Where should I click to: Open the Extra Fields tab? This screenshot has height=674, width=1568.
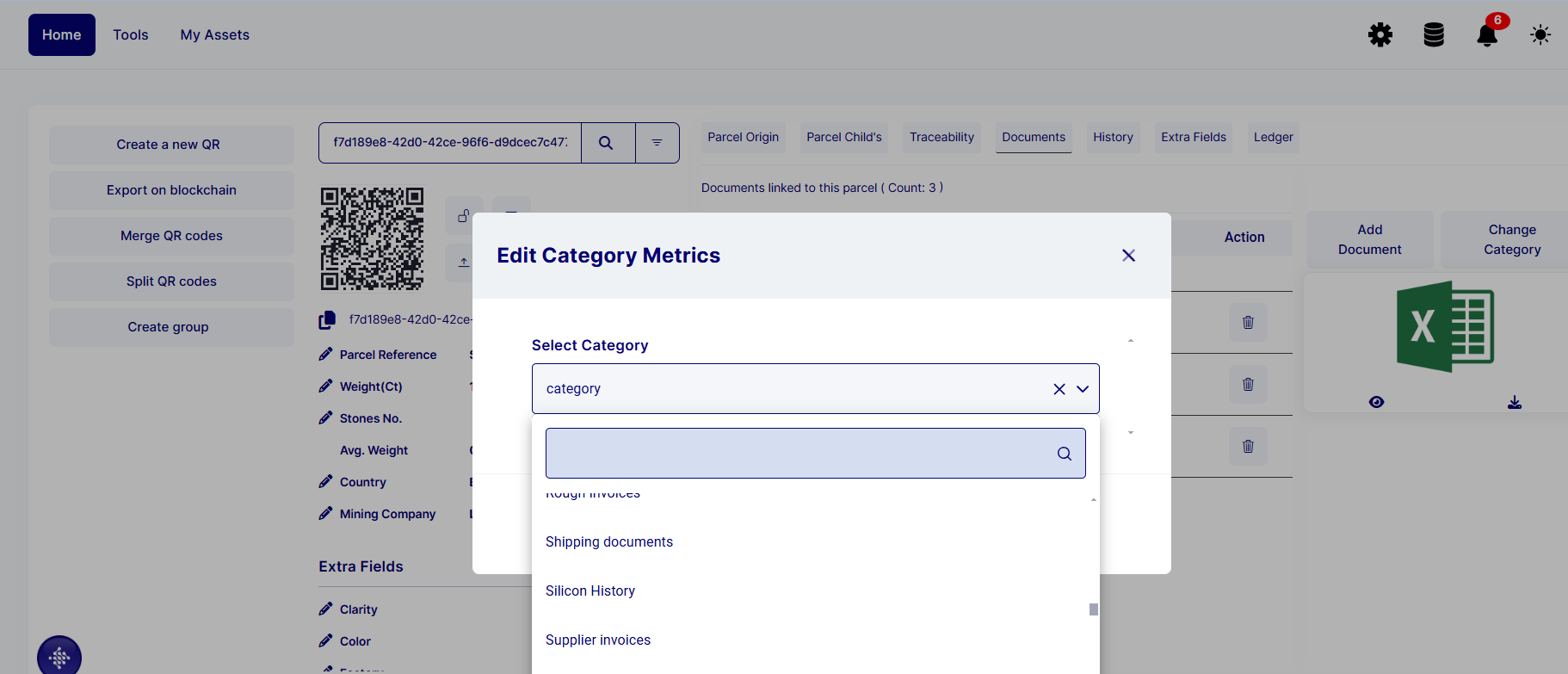pos(1193,138)
